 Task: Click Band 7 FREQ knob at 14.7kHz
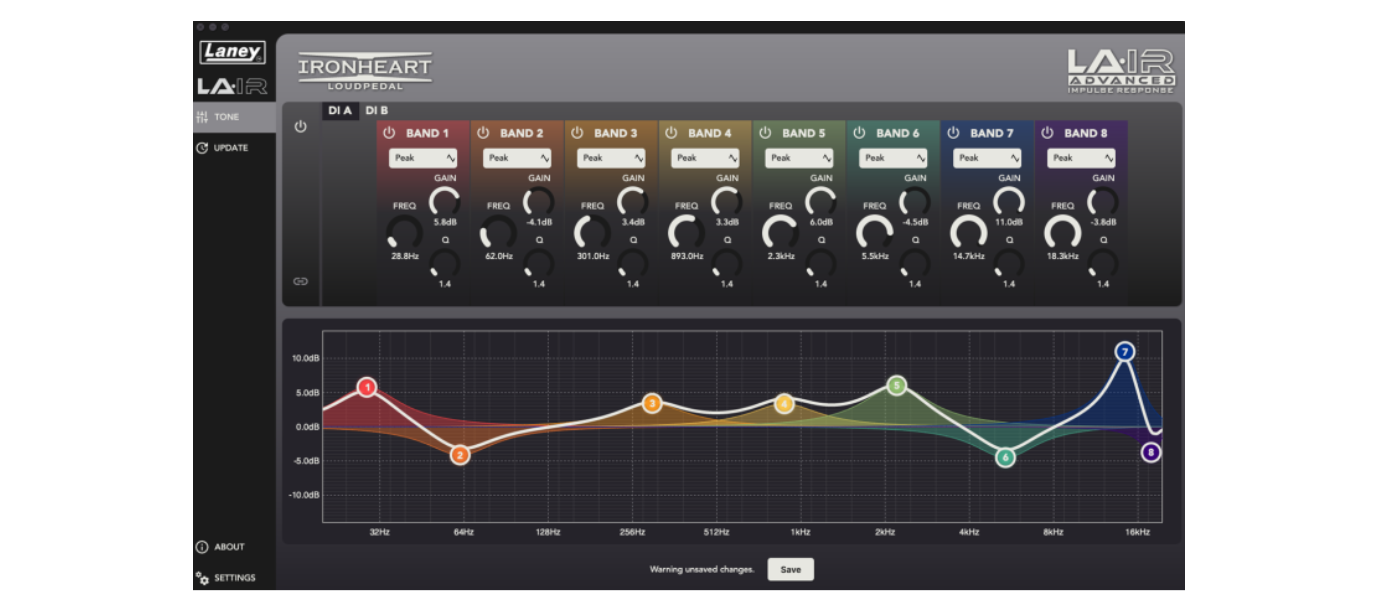(x=968, y=233)
